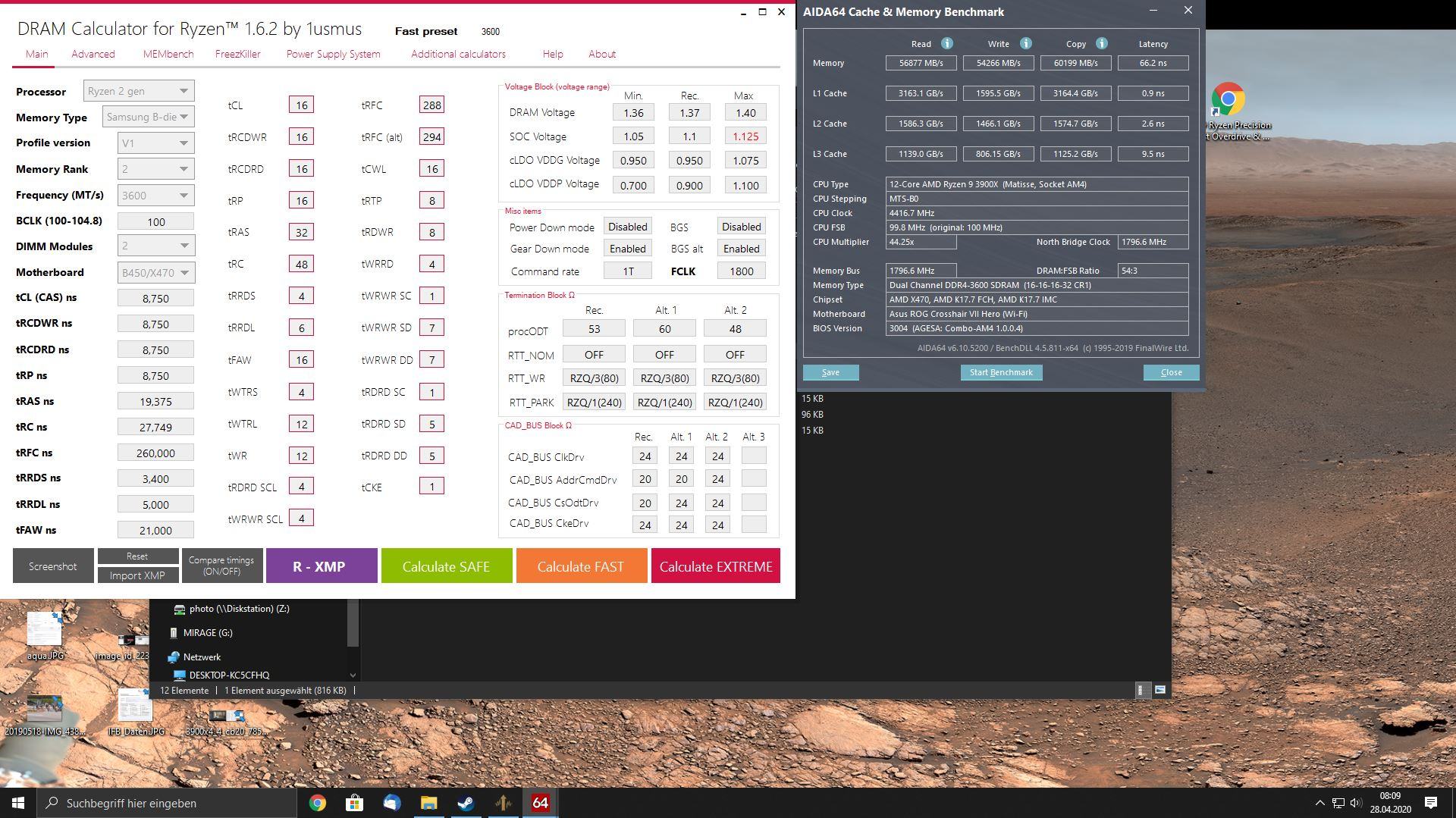Select photo (\\Diskstation) (Z:) drive

(239, 608)
